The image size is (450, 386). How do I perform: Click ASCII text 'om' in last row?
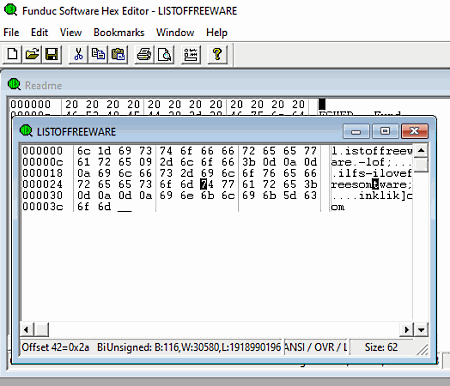point(338,207)
